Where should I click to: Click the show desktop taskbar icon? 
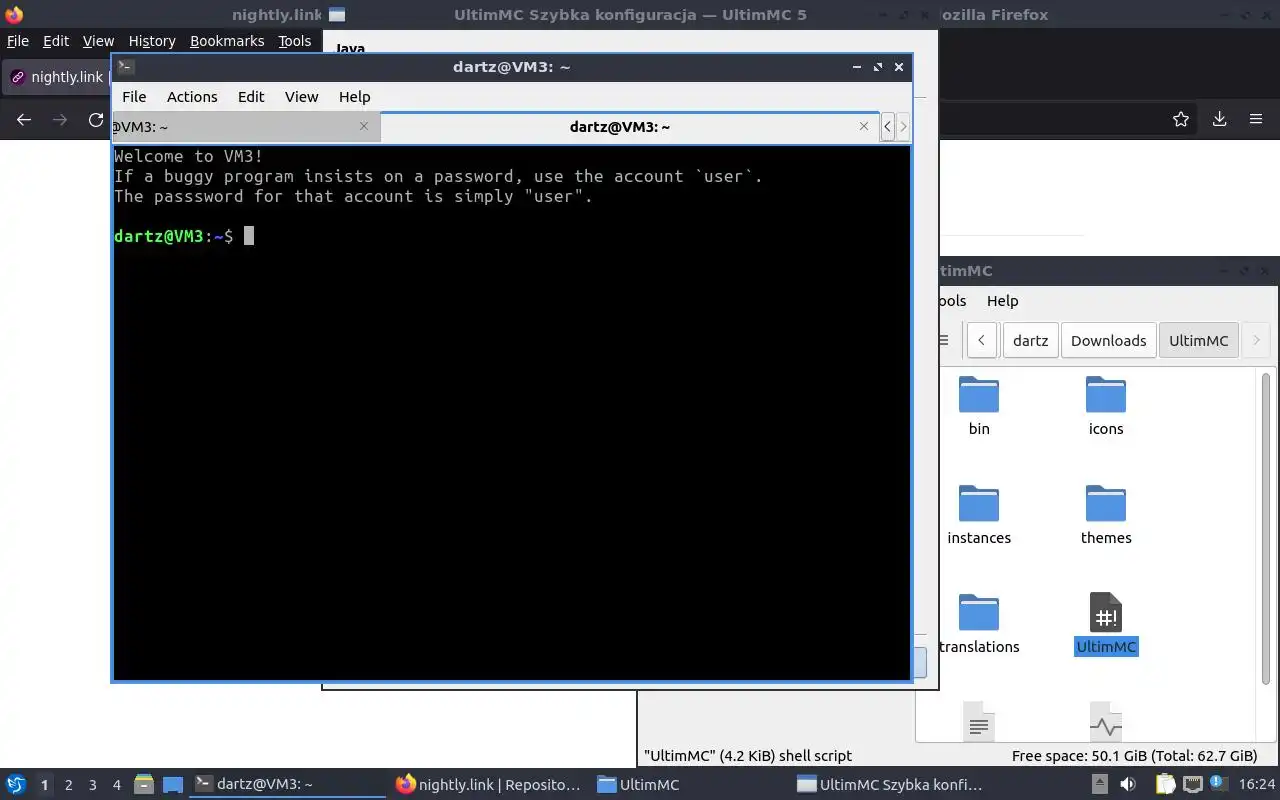(x=173, y=784)
